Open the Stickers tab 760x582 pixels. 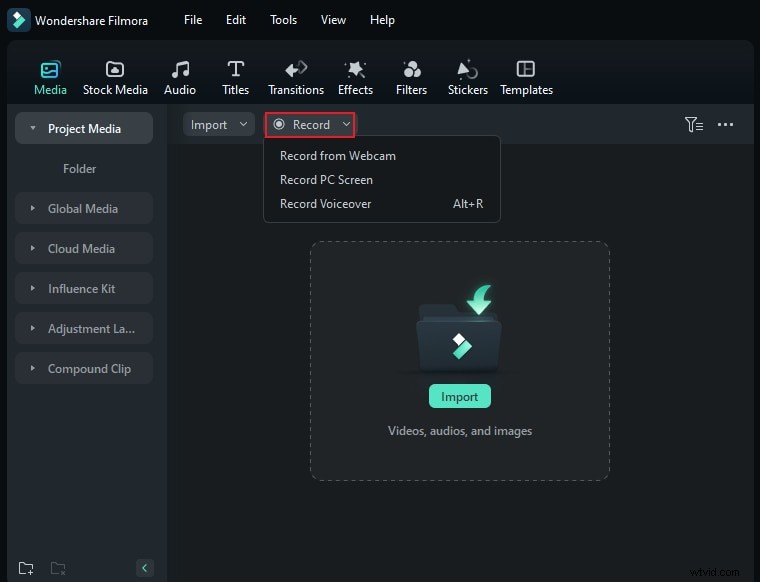click(x=468, y=78)
